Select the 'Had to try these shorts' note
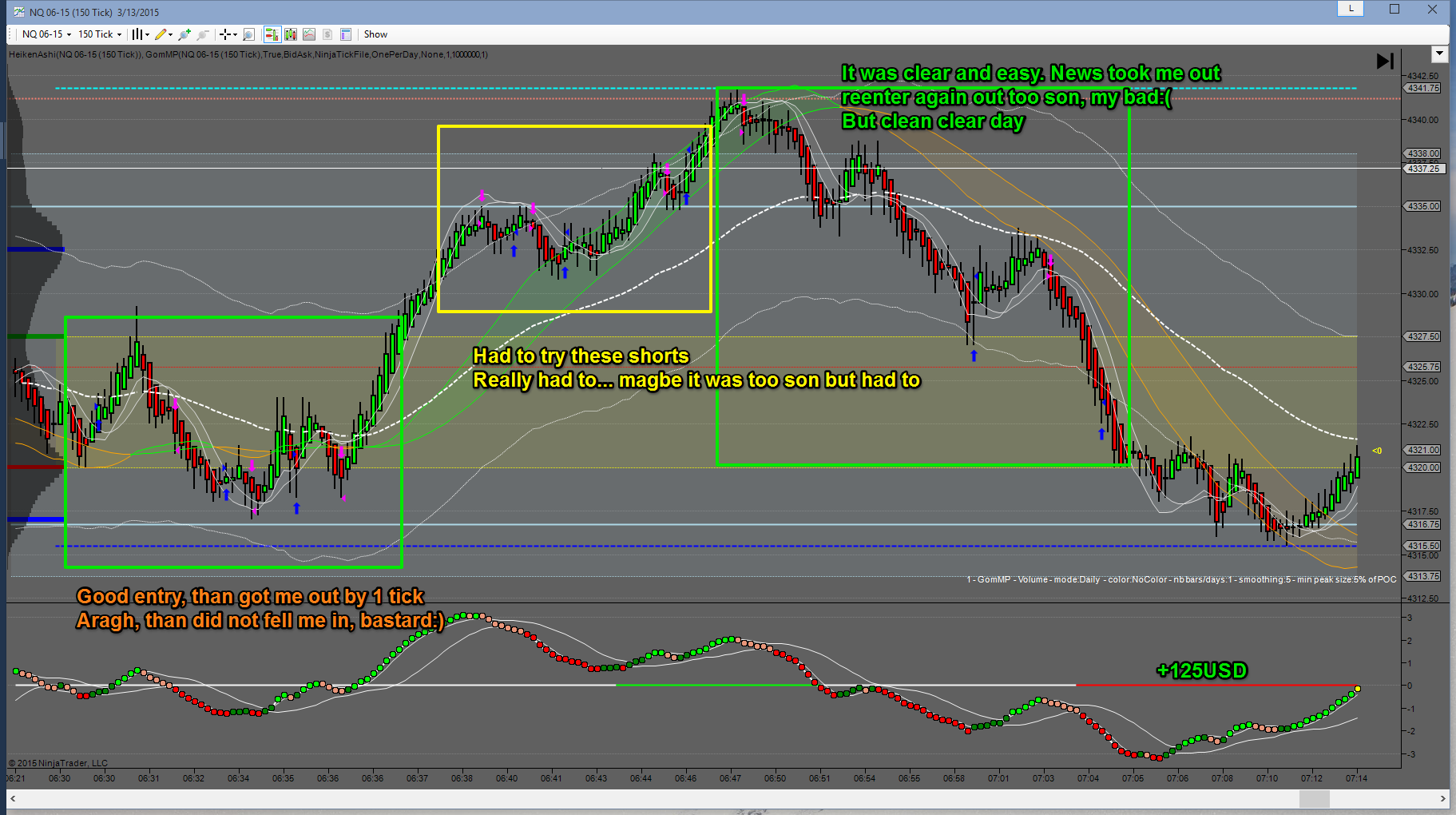1456x815 pixels. click(696, 368)
